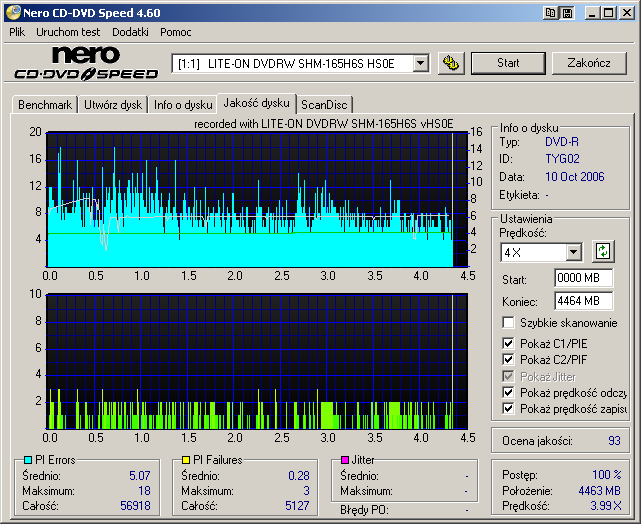
Task: Click the Ocena jakości value 93
Action: click(614, 441)
